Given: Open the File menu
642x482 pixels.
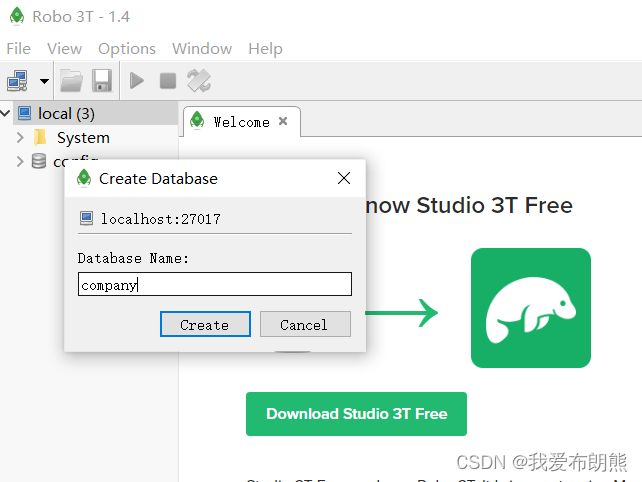Looking at the screenshot, I should (19, 48).
